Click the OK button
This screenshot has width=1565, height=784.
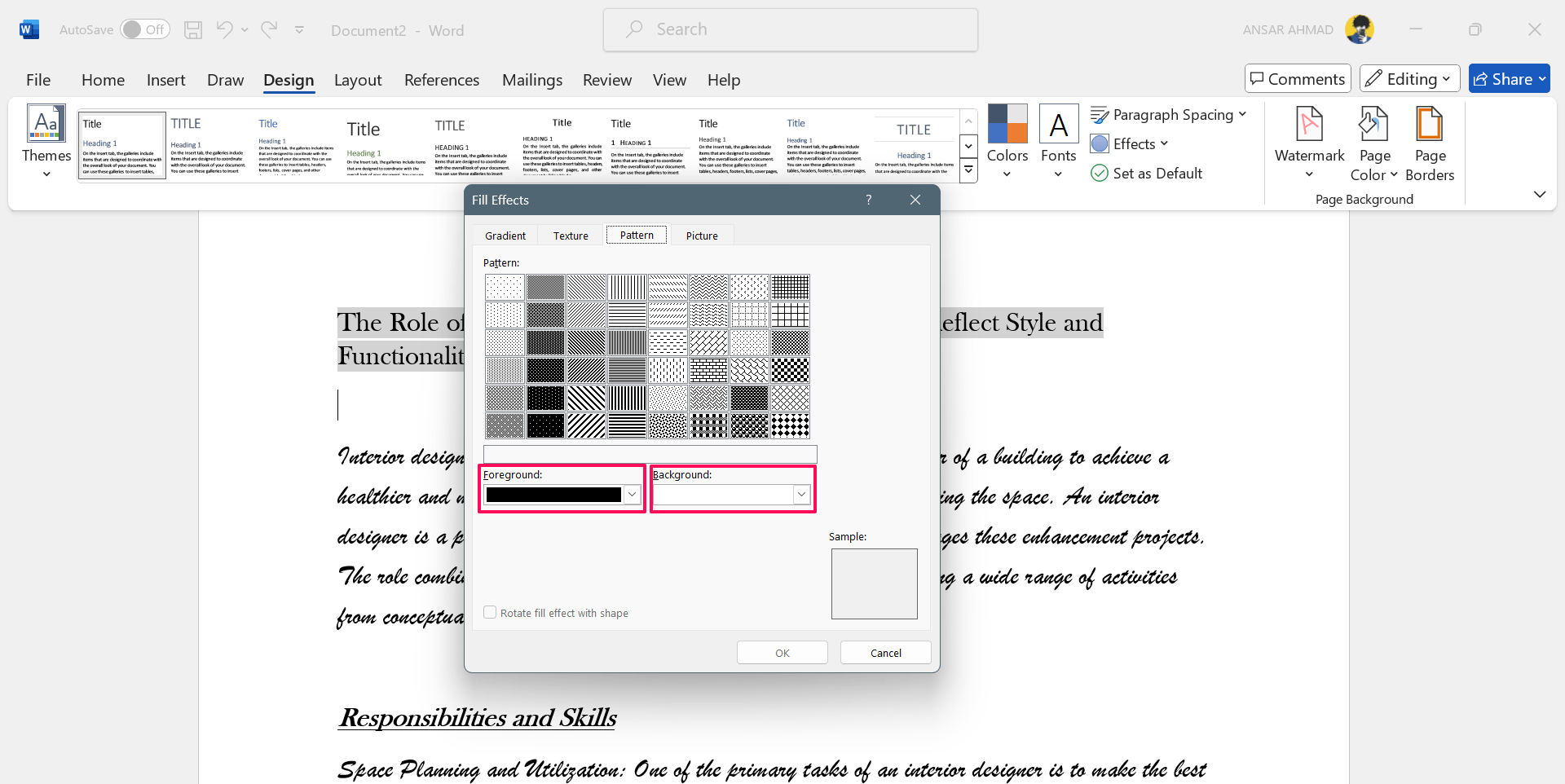(782, 653)
